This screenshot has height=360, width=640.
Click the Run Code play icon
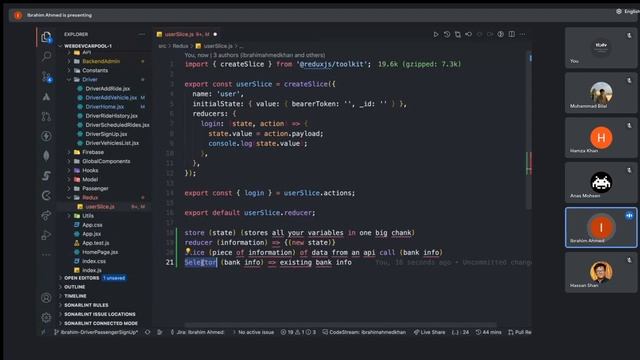click(436, 34)
